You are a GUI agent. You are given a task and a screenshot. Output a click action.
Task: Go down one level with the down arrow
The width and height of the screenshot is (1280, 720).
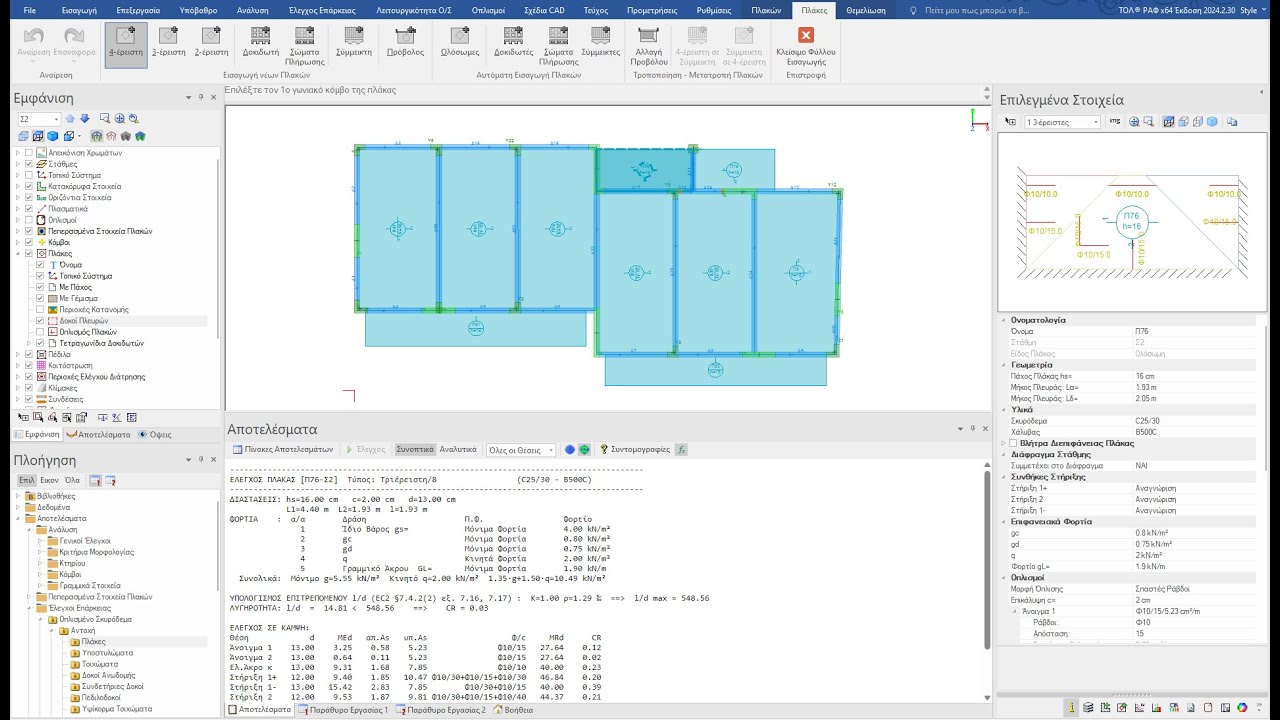84,119
